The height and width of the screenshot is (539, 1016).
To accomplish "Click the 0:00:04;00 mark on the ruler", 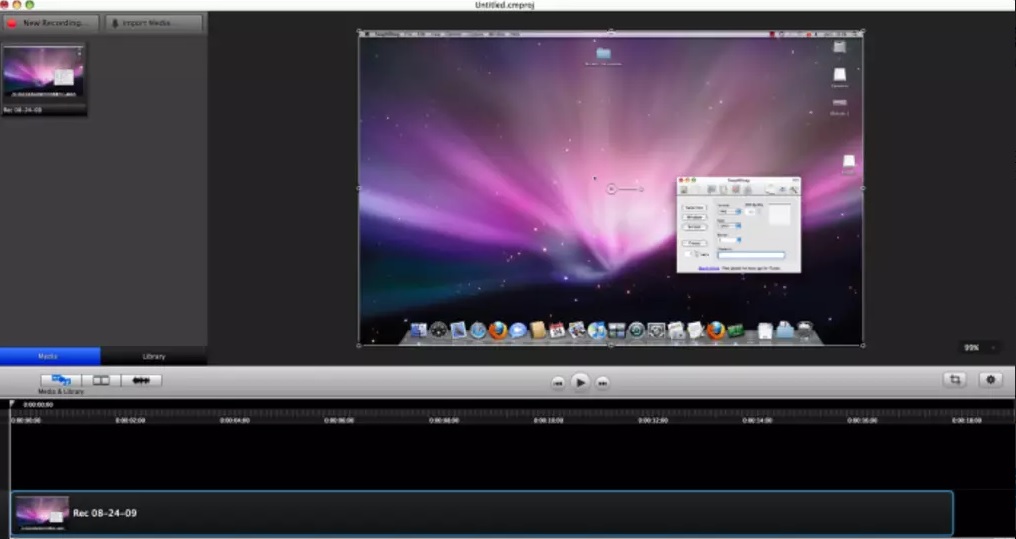I will (235, 420).
